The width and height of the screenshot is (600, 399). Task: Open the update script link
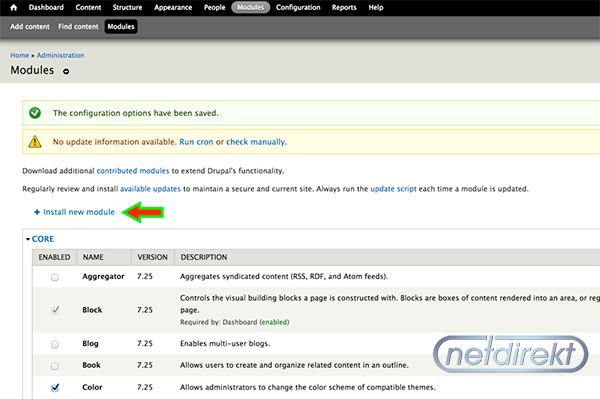393,189
